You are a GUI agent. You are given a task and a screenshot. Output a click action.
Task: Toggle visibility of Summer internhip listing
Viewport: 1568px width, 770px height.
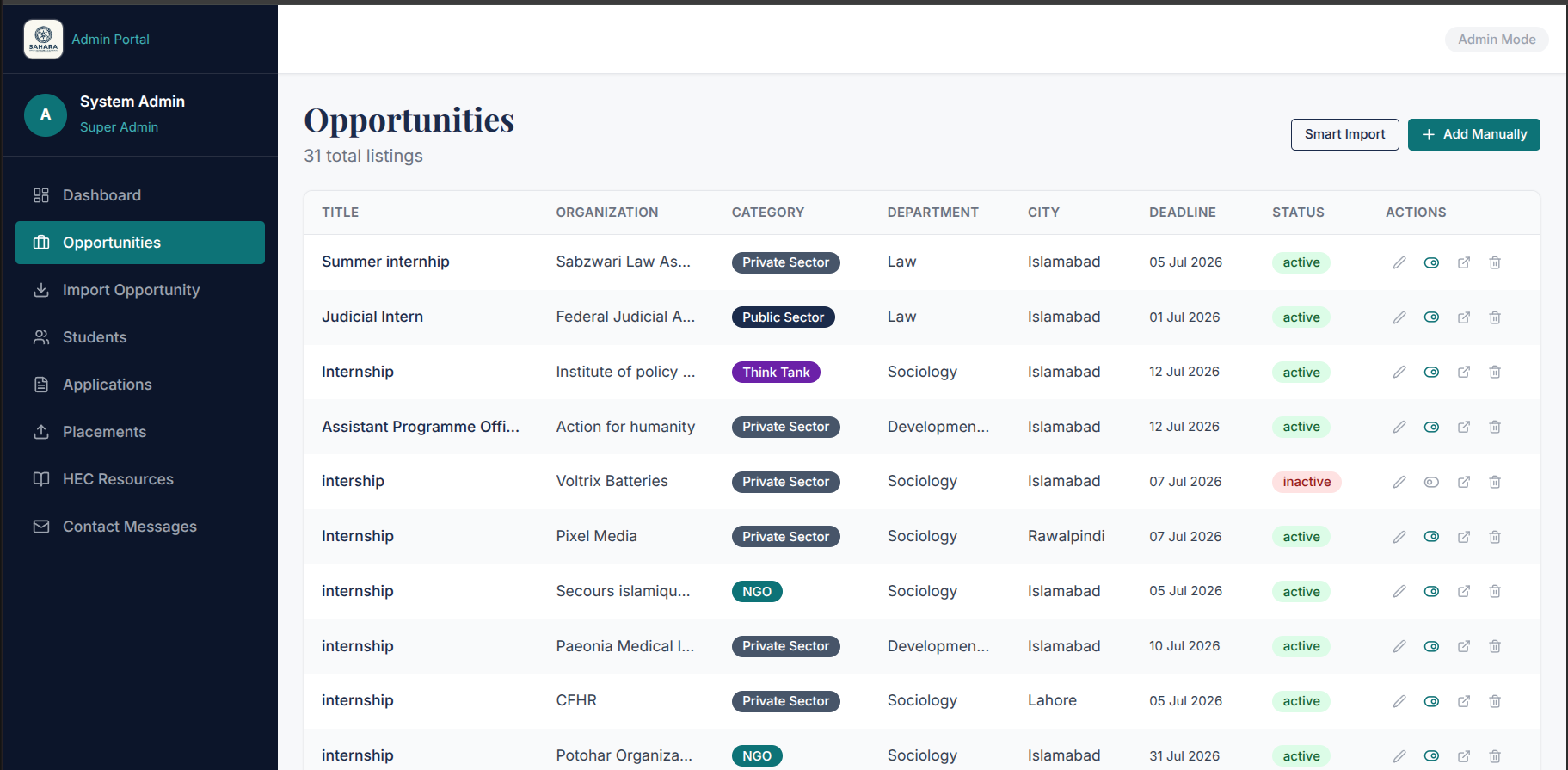[1431, 262]
